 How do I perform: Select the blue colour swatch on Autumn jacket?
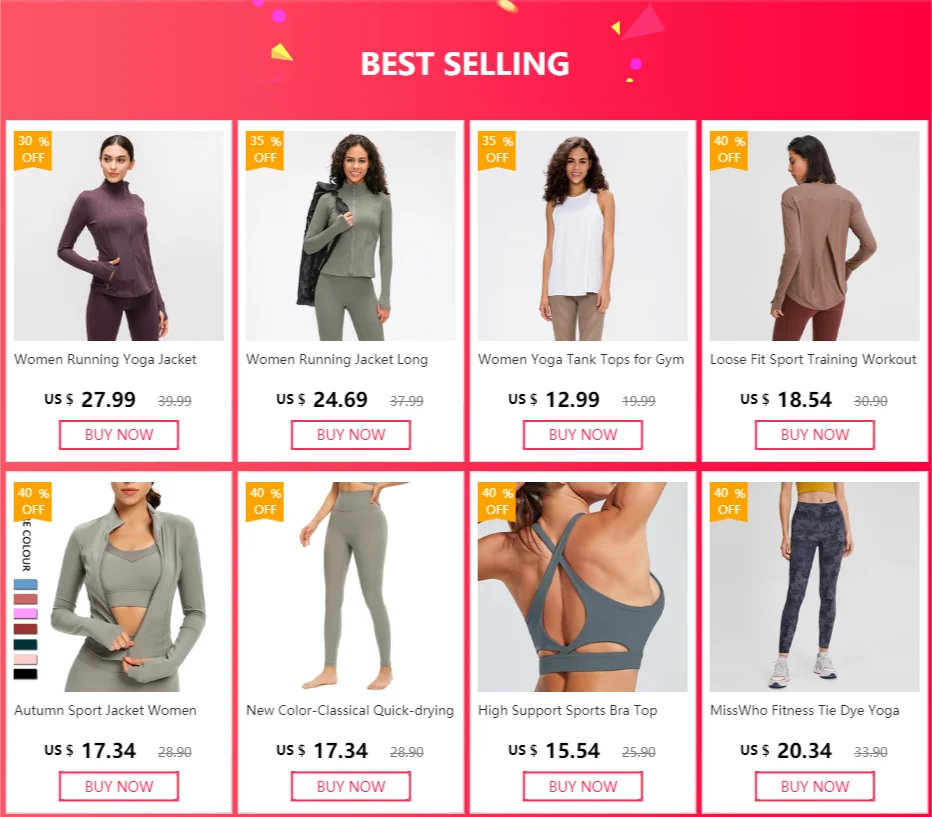point(26,584)
